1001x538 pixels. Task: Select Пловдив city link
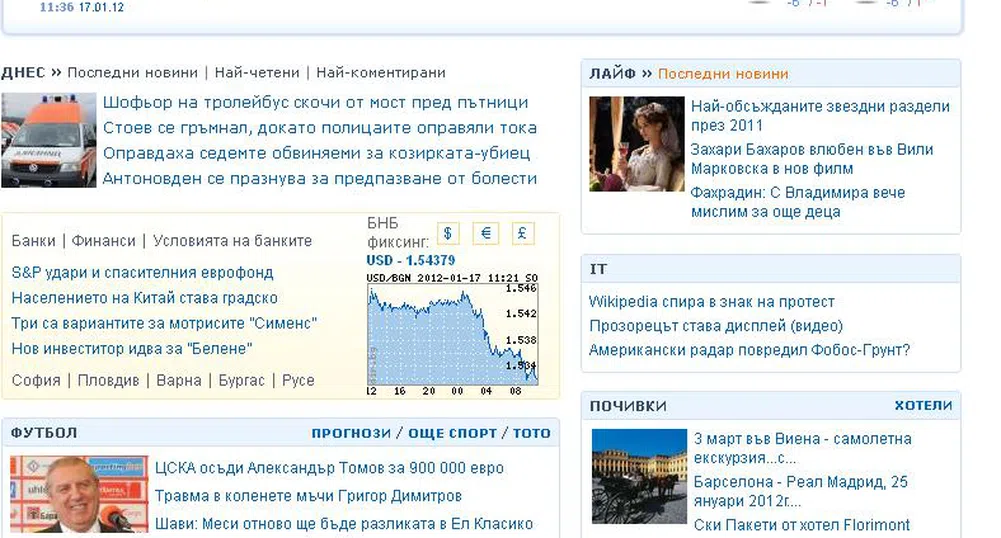tap(109, 380)
